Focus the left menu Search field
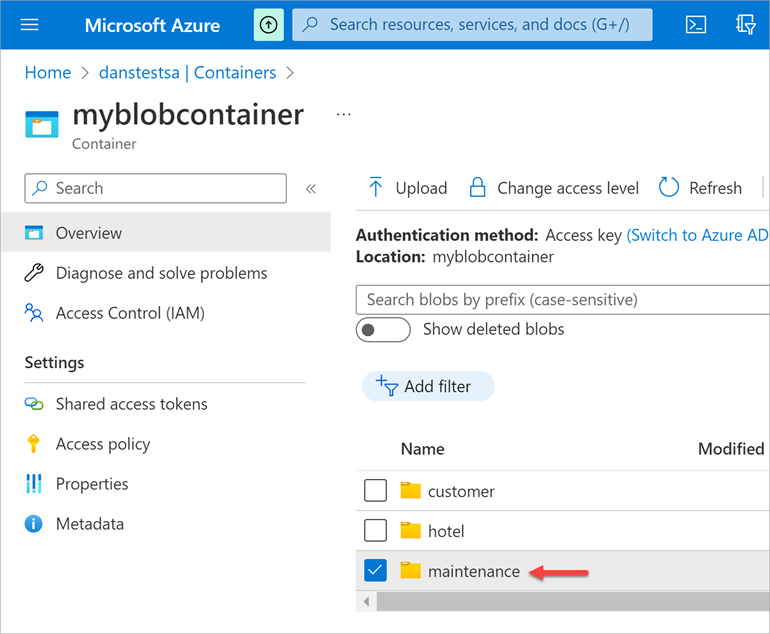Viewport: 770px width, 634px height. point(156,188)
